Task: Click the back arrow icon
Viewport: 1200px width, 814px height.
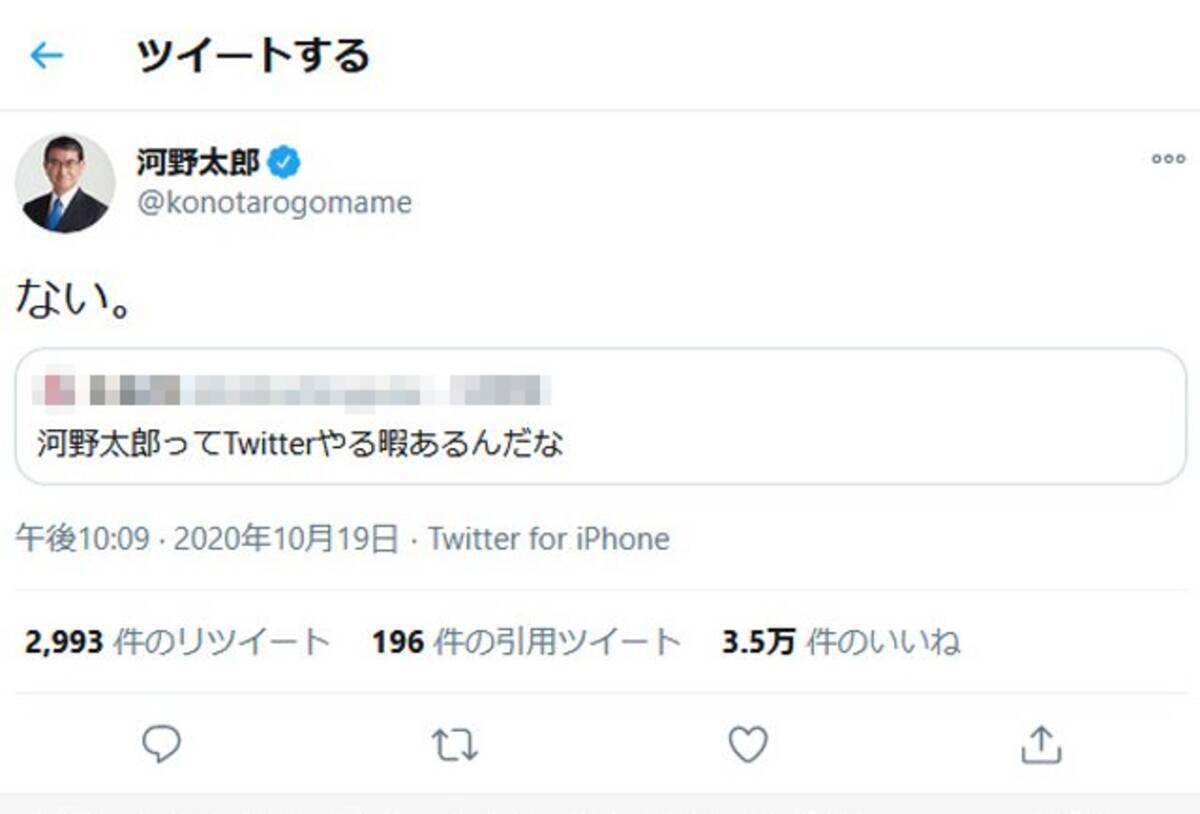Action: pos(46,56)
